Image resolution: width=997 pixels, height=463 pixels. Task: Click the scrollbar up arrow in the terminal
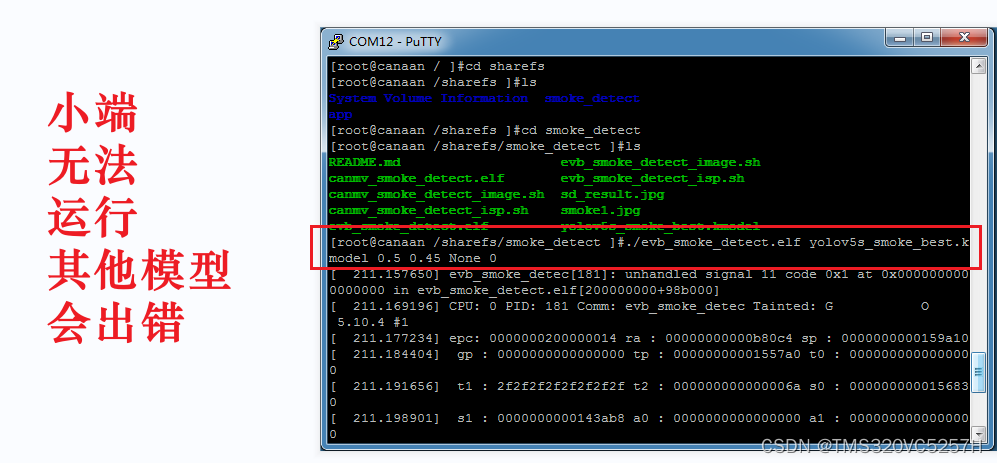[x=978, y=65]
